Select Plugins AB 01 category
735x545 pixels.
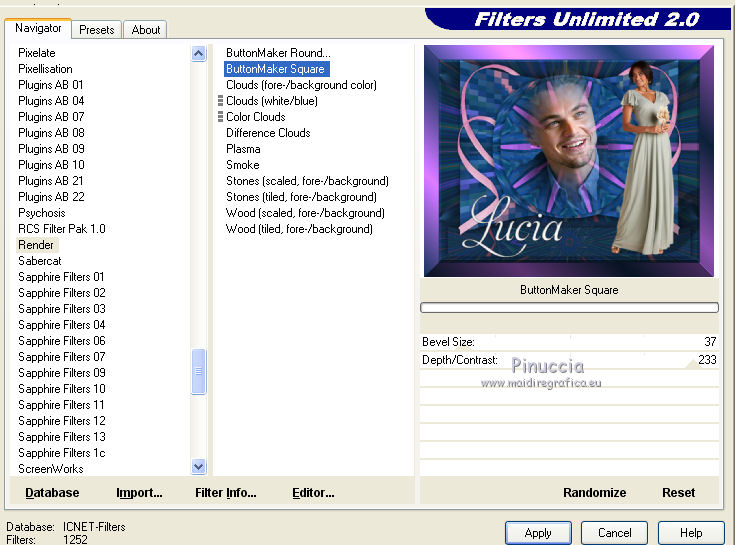51,85
